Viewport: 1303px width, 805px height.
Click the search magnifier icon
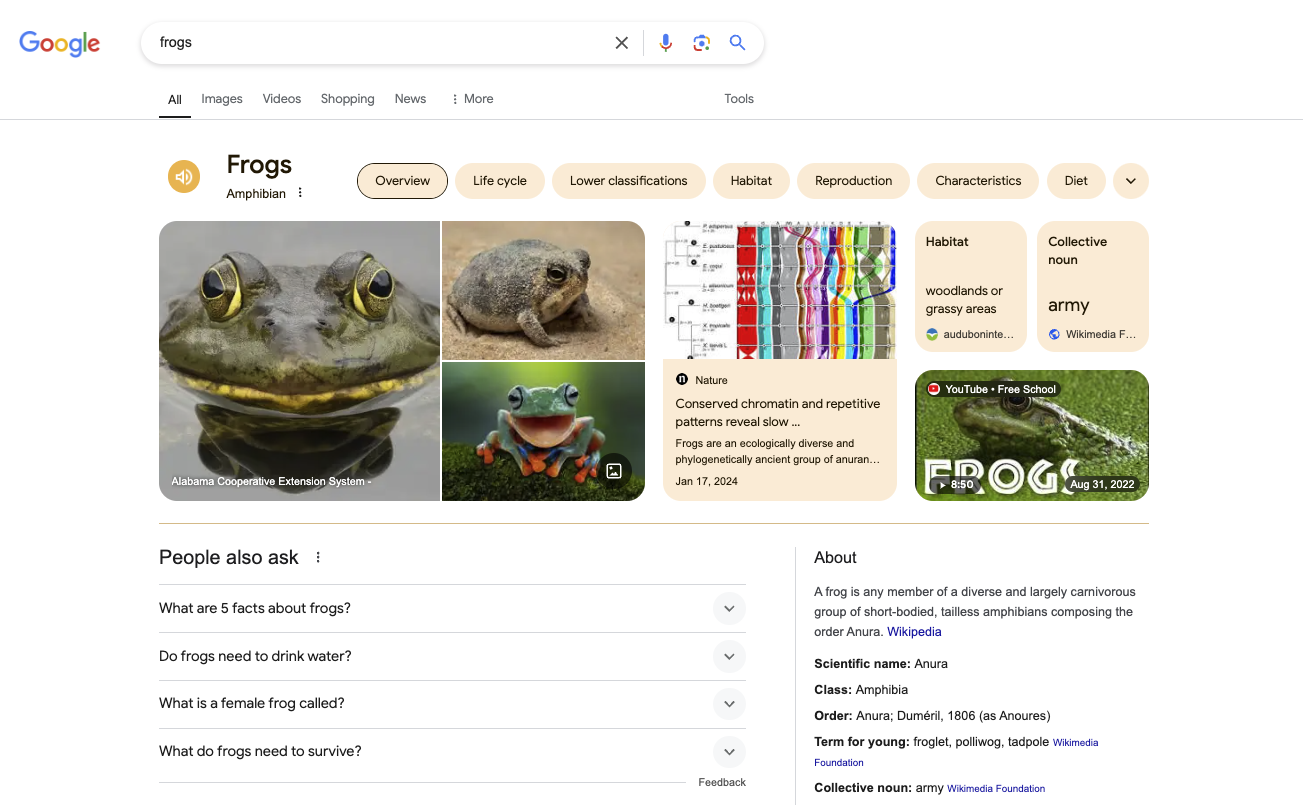click(x=737, y=42)
